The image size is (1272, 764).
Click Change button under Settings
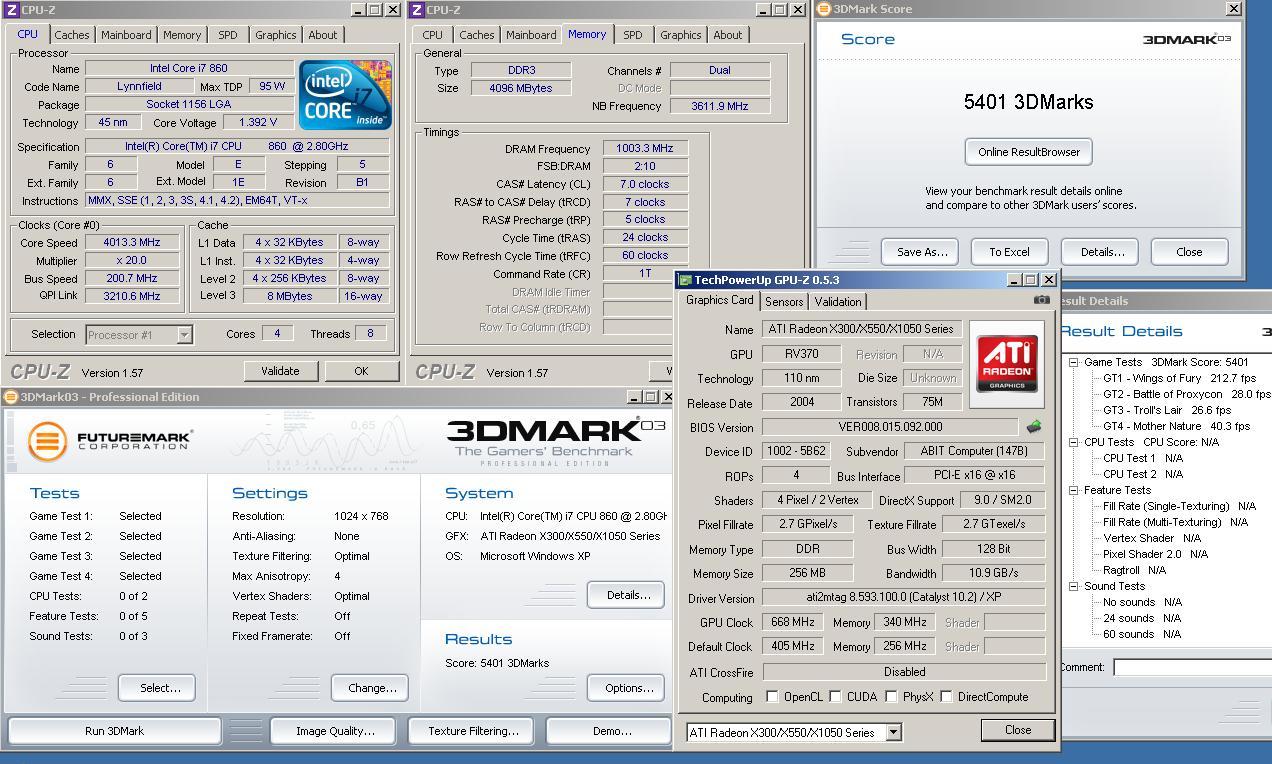pyautogui.click(x=372, y=688)
